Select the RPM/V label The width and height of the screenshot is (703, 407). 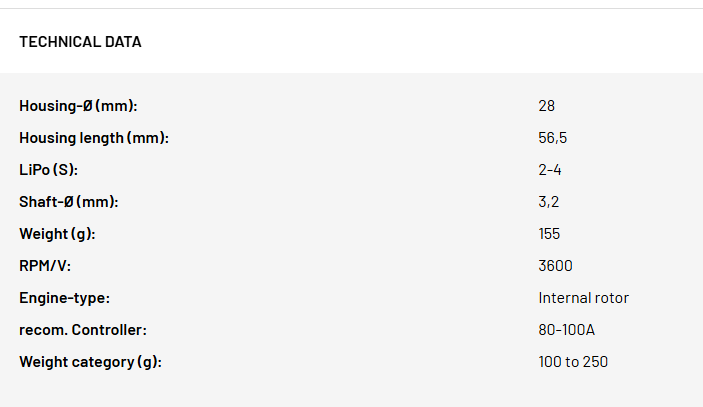pyautogui.click(x=45, y=266)
